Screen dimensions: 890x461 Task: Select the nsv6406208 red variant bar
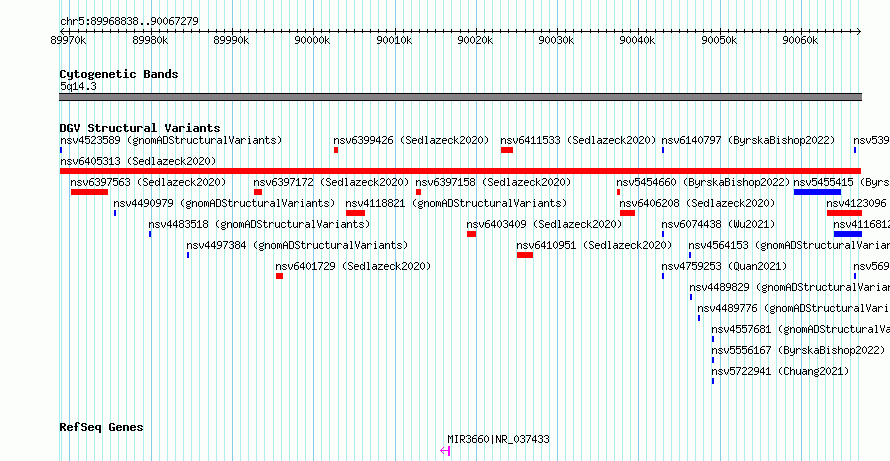pyautogui.click(x=627, y=213)
